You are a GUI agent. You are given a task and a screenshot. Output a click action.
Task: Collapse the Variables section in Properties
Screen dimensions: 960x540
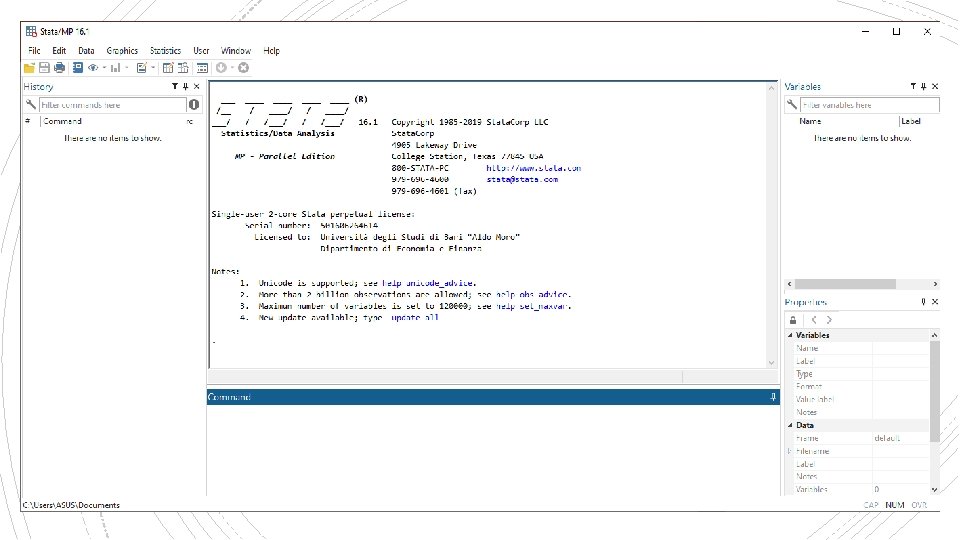[790, 336]
